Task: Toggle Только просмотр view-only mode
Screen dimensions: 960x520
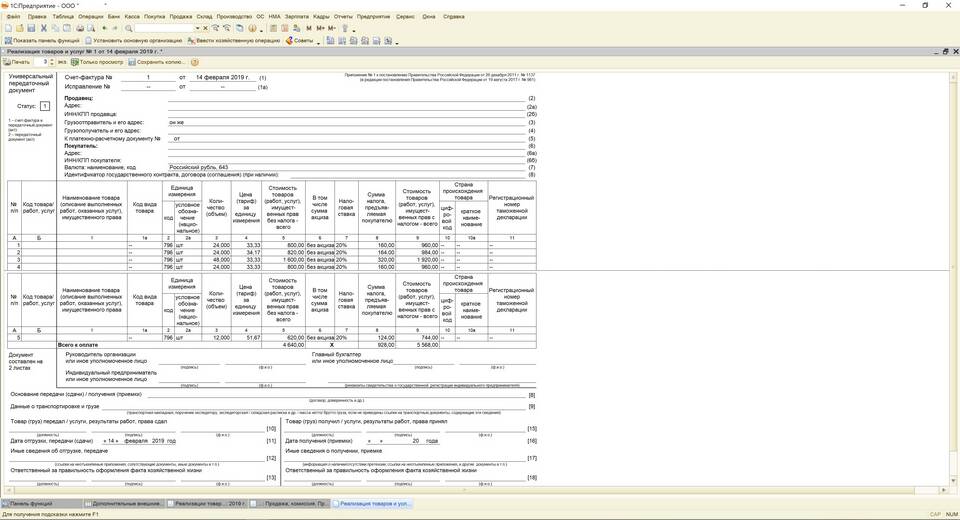Action: (100, 62)
